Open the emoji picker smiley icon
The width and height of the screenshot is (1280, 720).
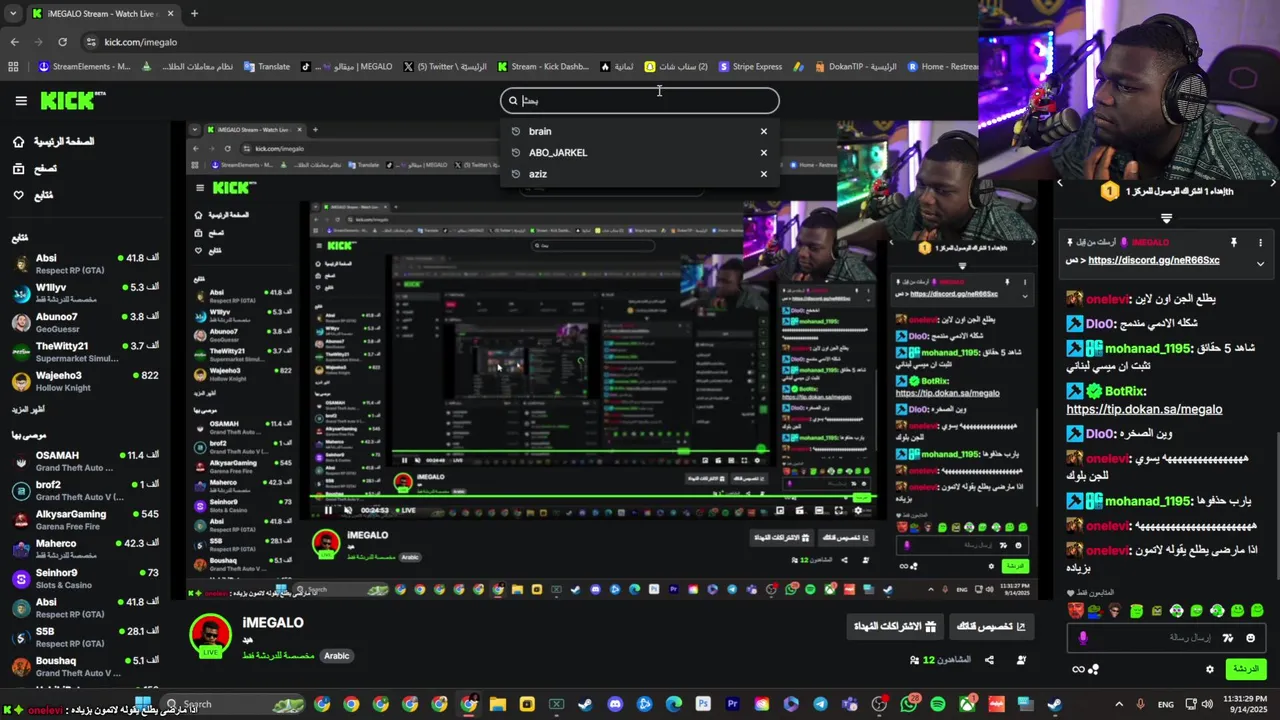click(x=1250, y=638)
